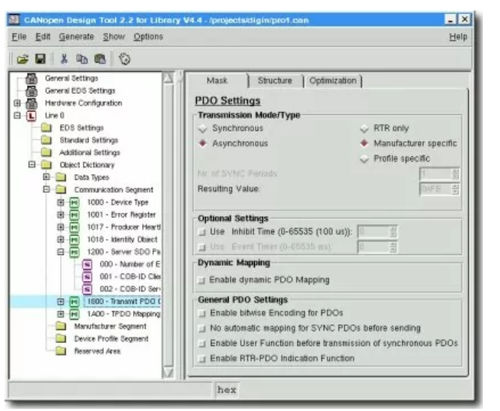Image resolution: width=500 pixels, height=411 pixels.
Task: Click the Inhibit Time value field
Action: [373, 232]
